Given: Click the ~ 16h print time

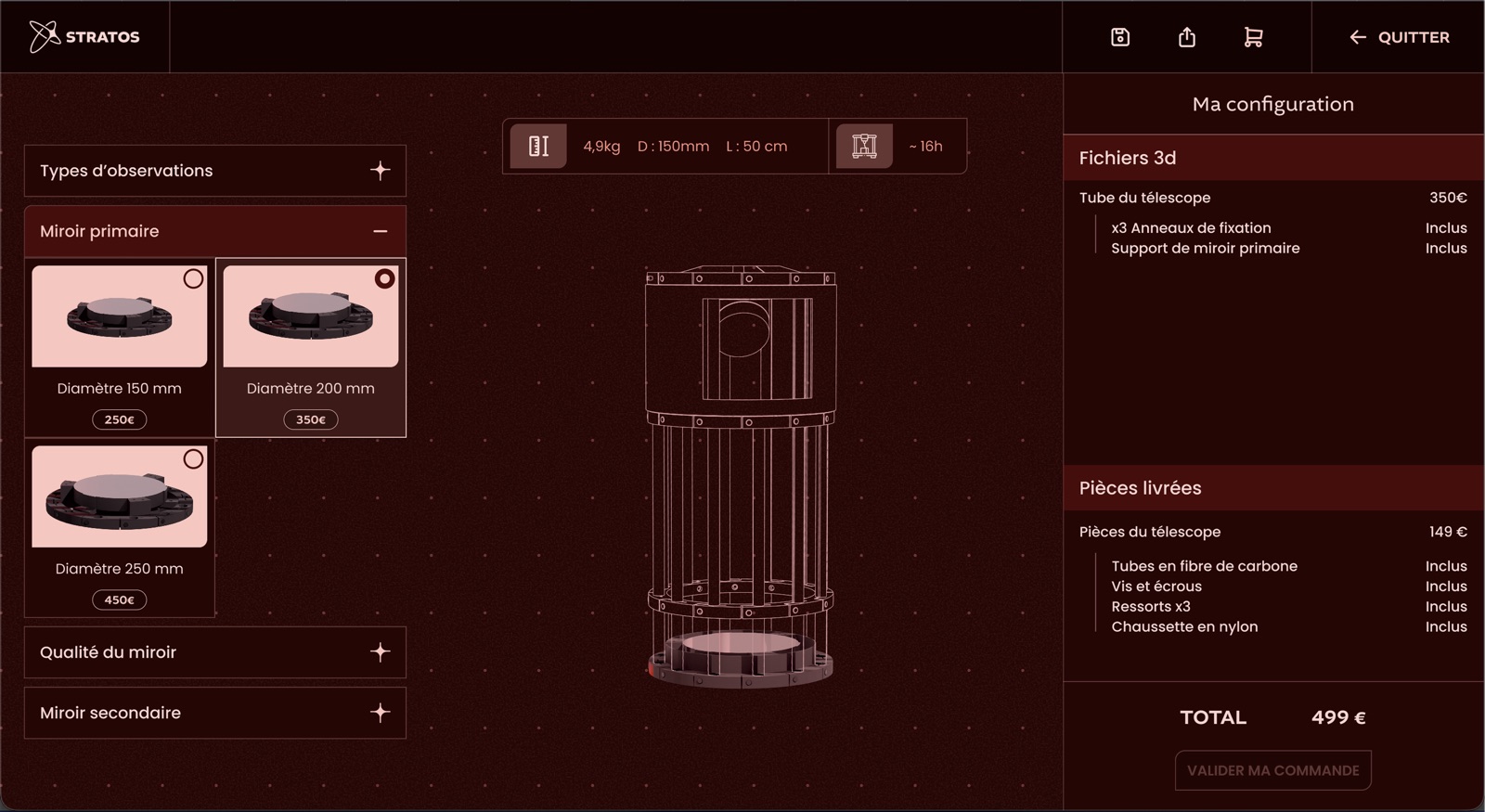Looking at the screenshot, I should click(925, 146).
